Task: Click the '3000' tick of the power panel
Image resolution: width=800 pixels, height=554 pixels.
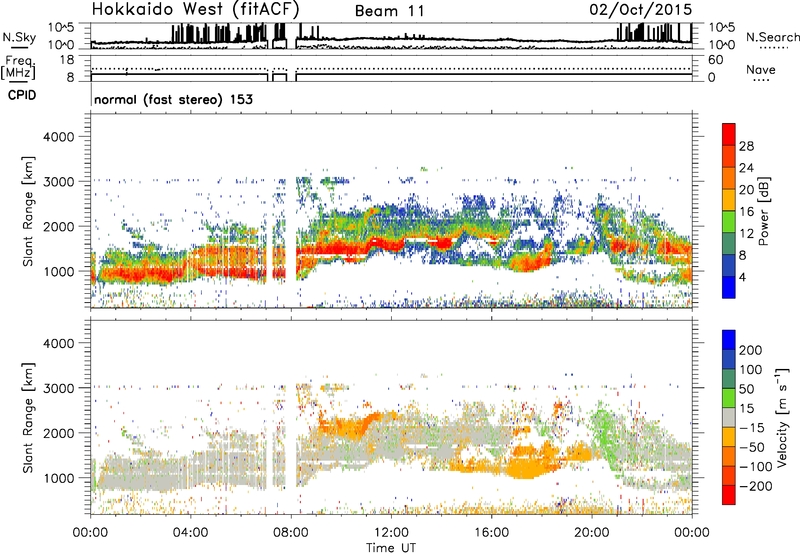Action: point(58,182)
